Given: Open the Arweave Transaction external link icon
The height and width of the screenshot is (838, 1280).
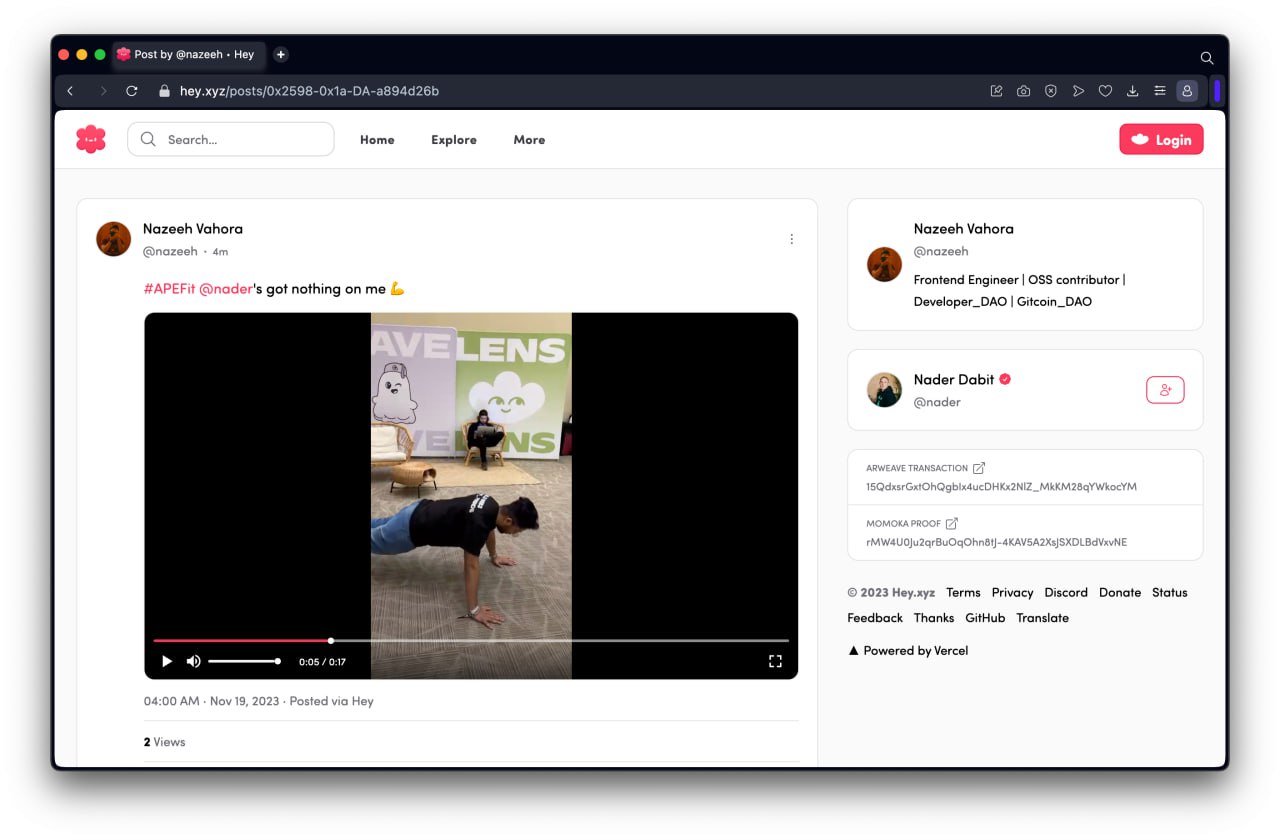Looking at the screenshot, I should click(979, 468).
